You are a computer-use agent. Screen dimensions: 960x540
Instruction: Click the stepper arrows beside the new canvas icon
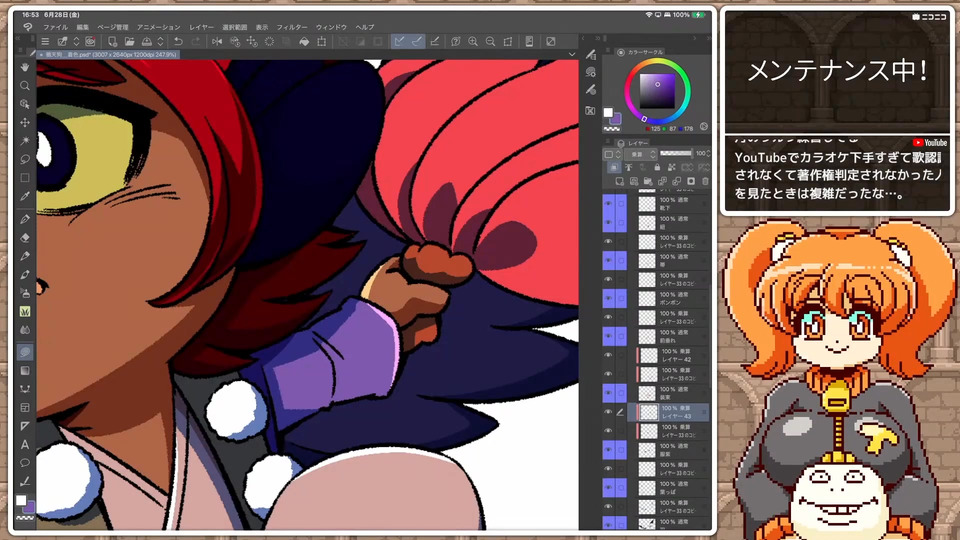click(76, 41)
